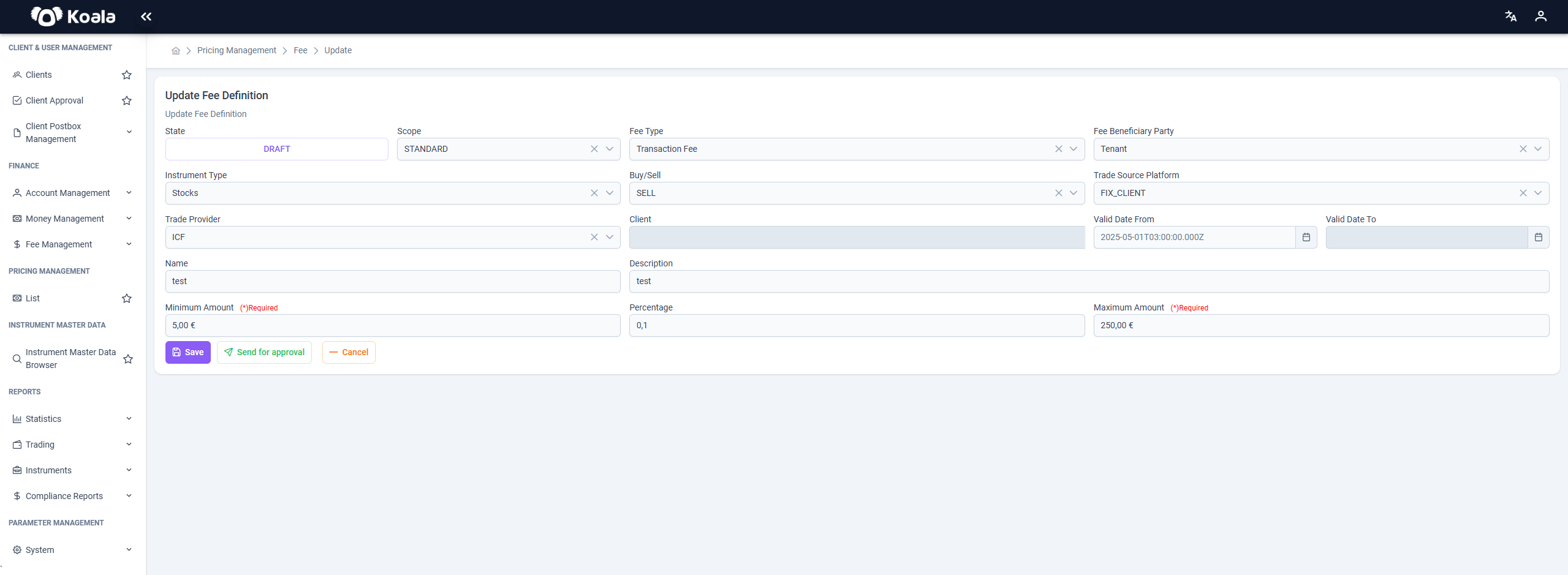Toggle favorite star for Clients
Image resolution: width=1568 pixels, height=575 pixels.
127,75
